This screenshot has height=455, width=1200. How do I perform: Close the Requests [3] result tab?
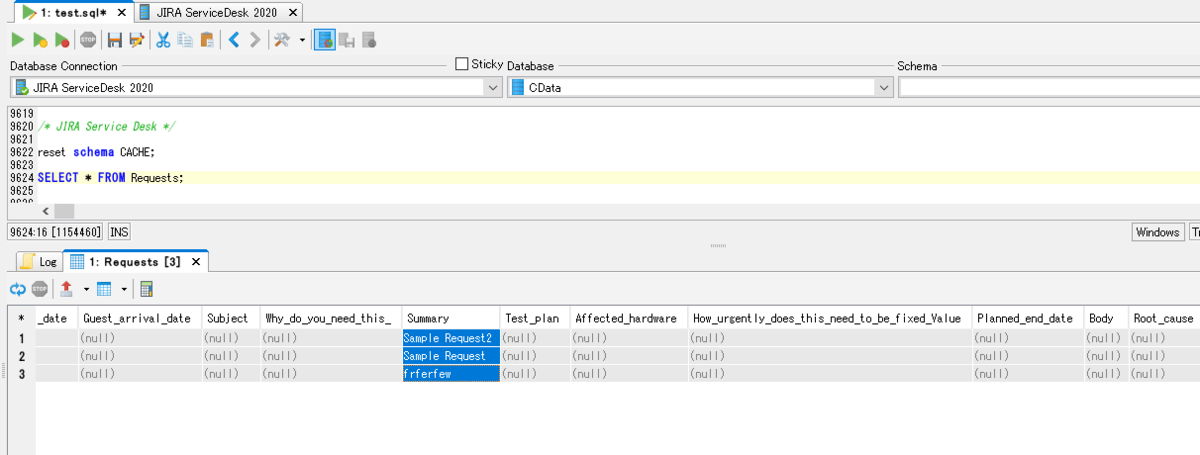click(x=197, y=262)
